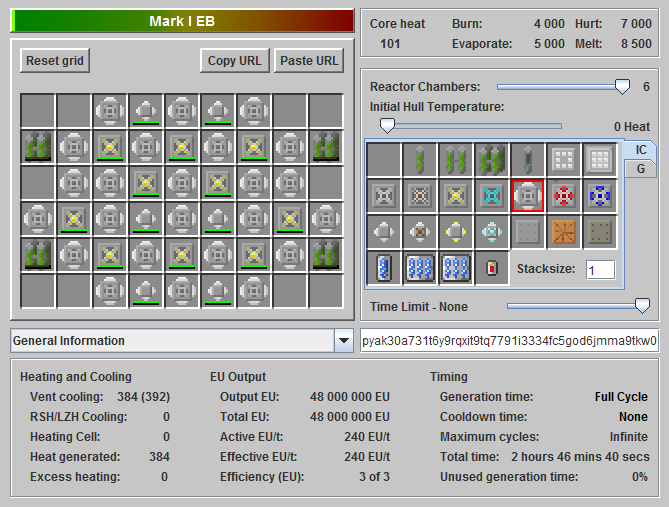Pick the blue LZH condensator component
Image resolution: width=669 pixels, height=507 pixels.
tap(600, 196)
